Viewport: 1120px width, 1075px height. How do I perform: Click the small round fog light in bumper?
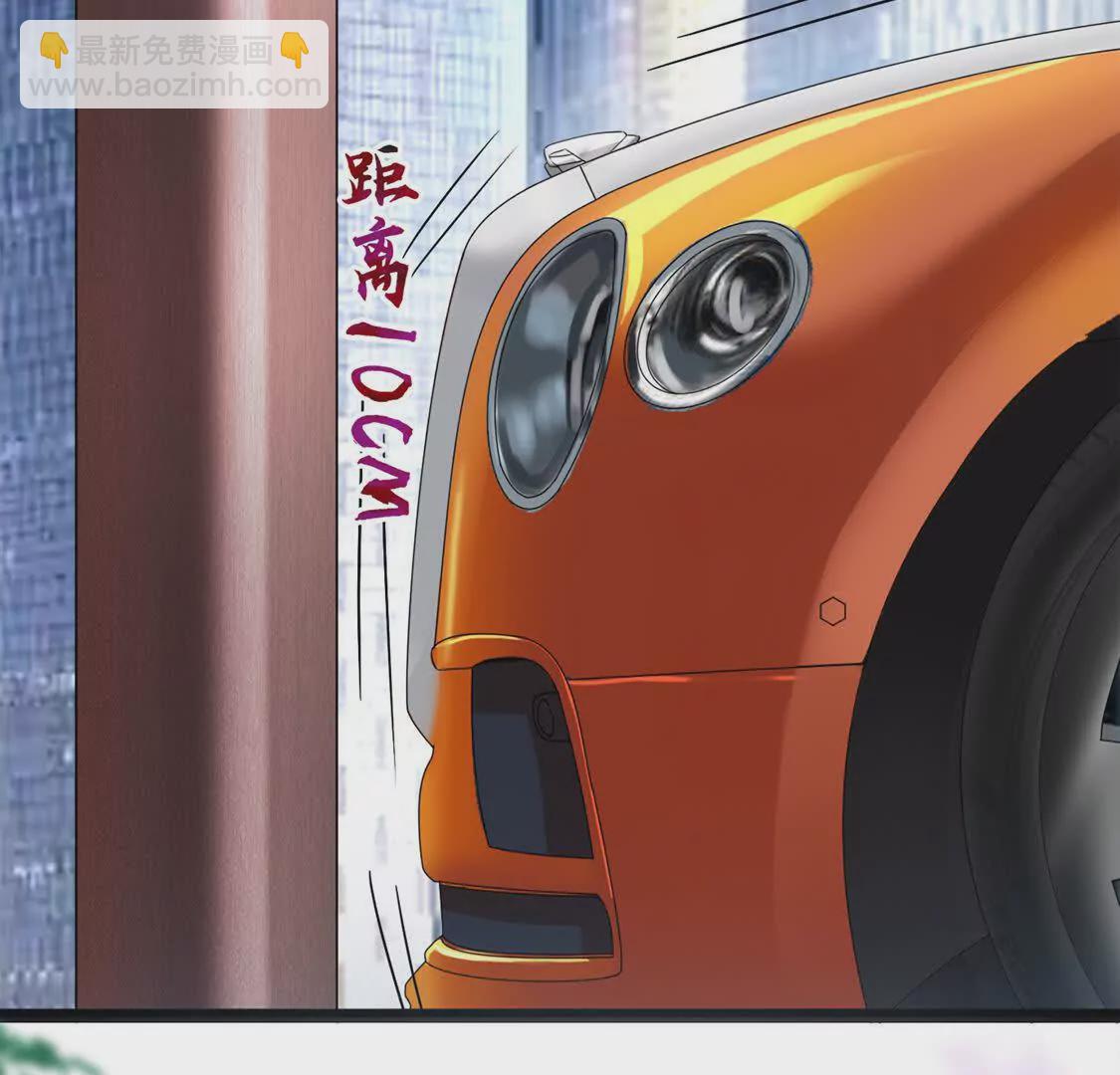tap(546, 713)
